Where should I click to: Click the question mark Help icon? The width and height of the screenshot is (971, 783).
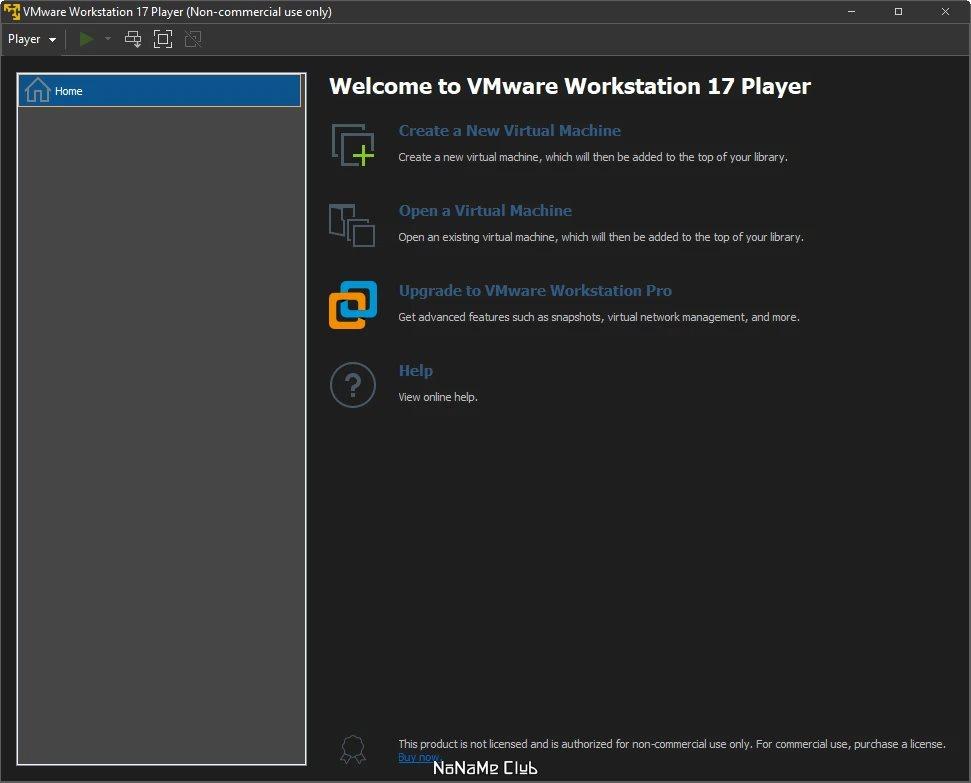[353, 385]
